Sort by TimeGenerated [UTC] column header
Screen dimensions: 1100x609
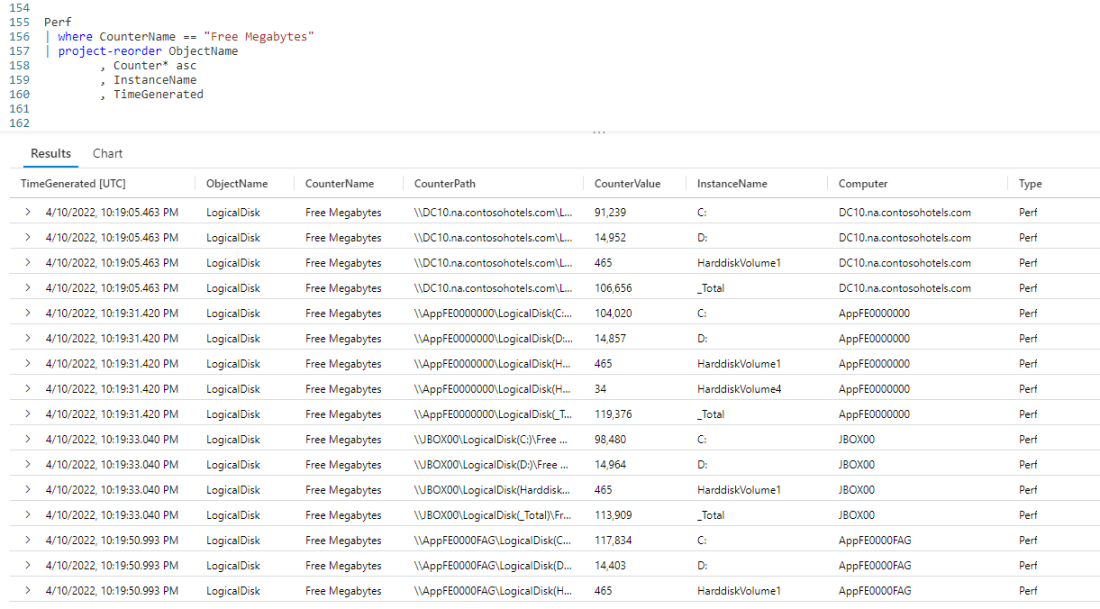click(x=73, y=184)
